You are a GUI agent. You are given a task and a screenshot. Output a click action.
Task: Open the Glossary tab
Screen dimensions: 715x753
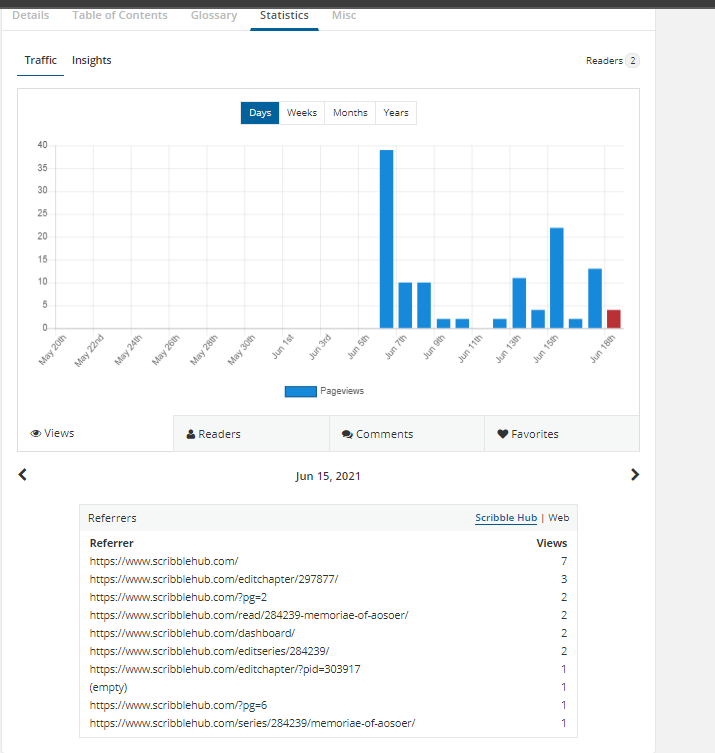point(214,15)
